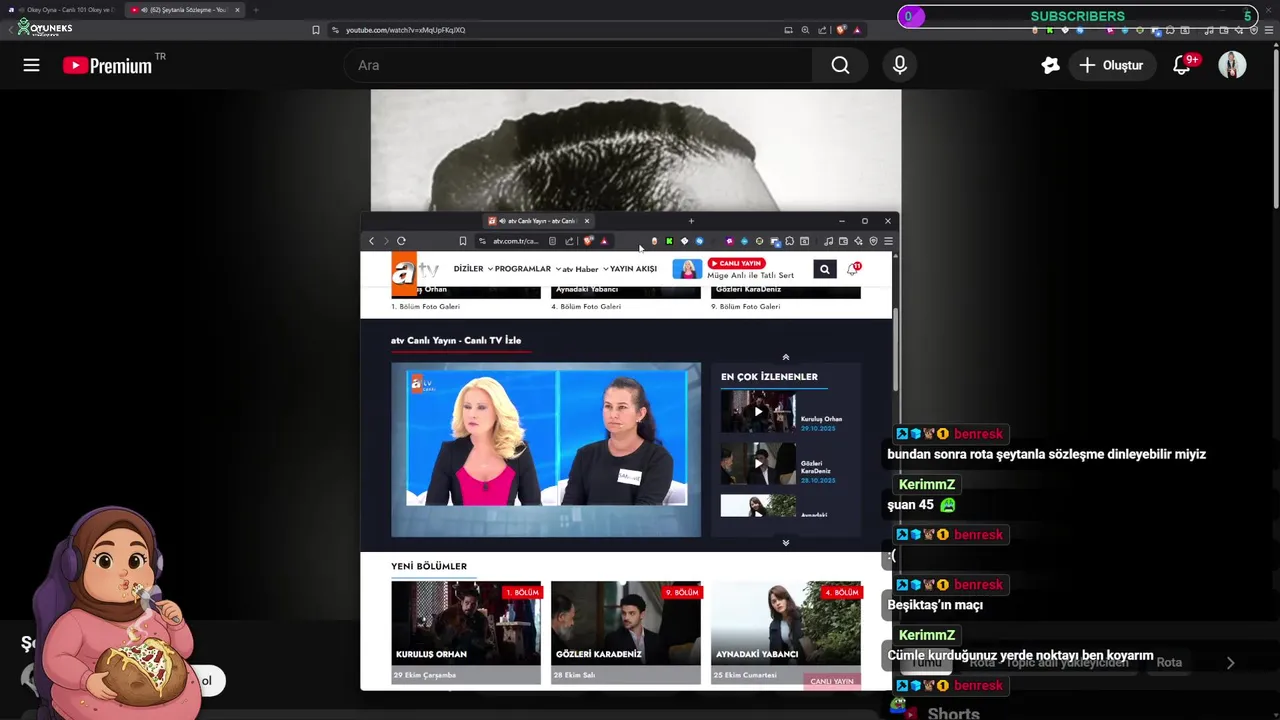This screenshot has height=720, width=1280.
Task: Open the atv browser main menu
Action: [x=888, y=241]
